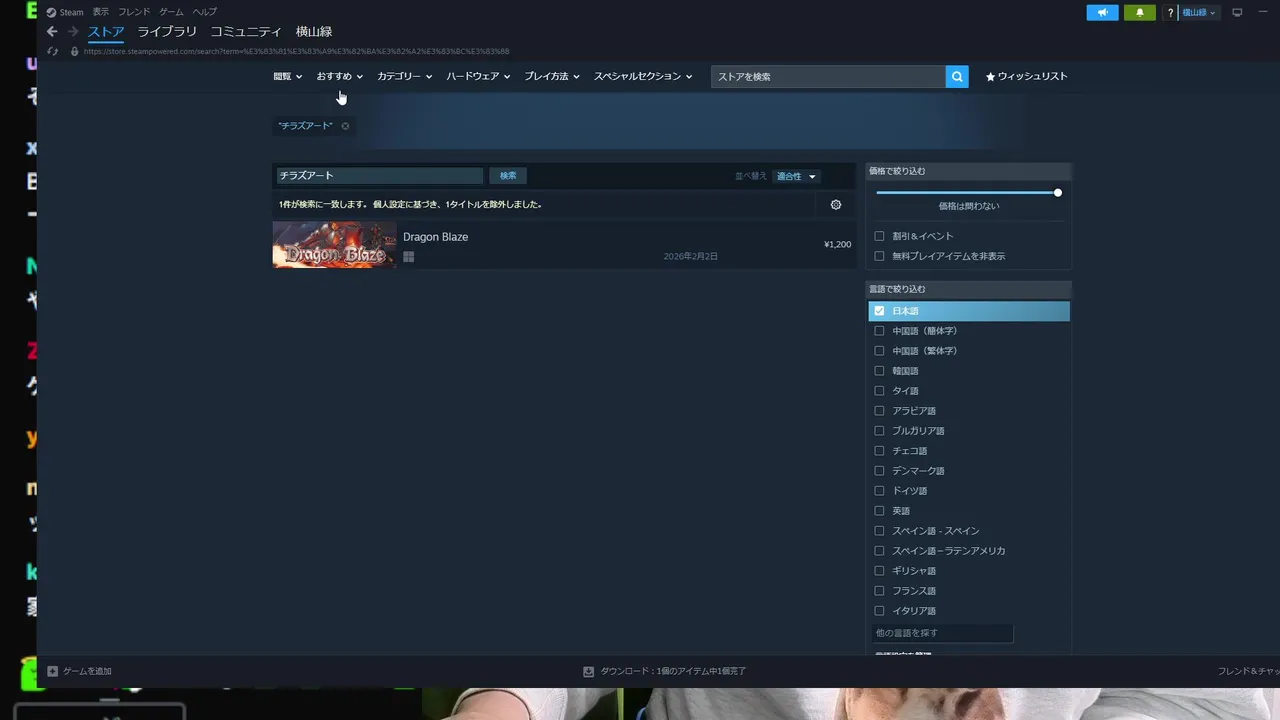Check the イタリア語 language filter
Viewport: 1280px width, 720px height.
click(879, 611)
